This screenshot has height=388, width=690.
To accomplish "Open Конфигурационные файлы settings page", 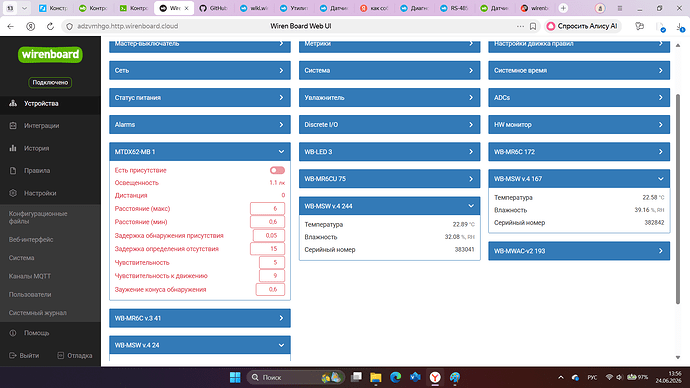I will point(38,217).
